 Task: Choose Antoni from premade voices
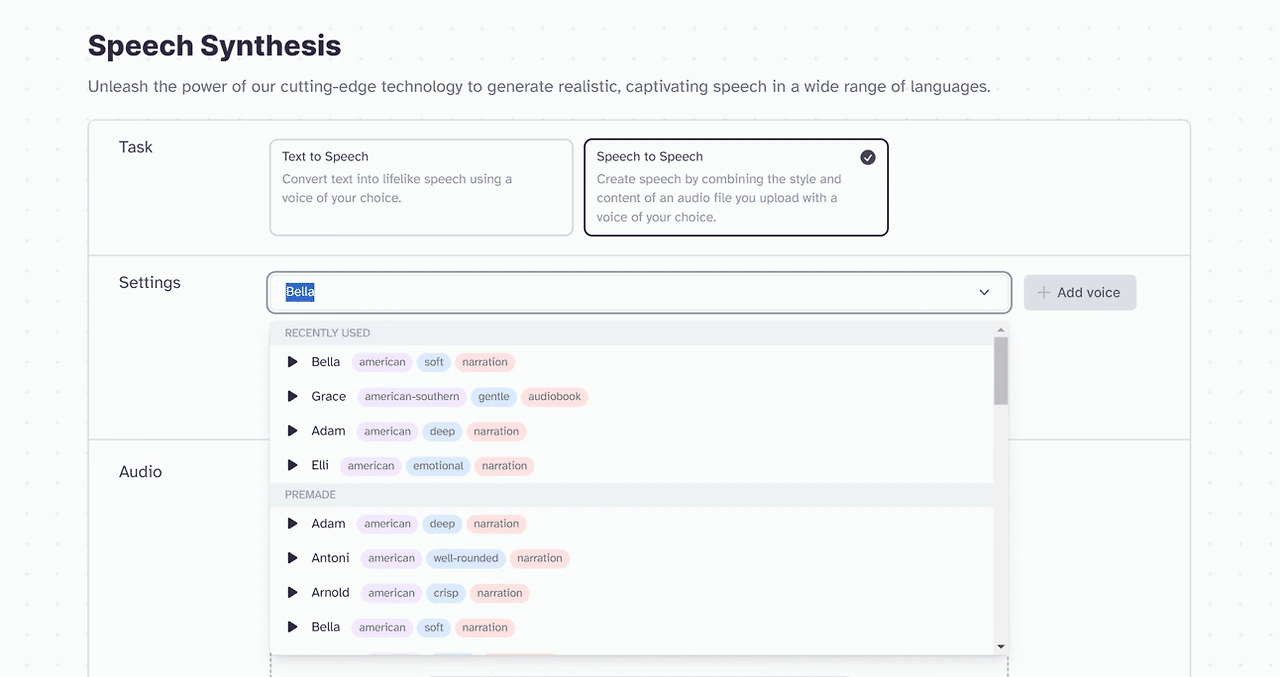tap(331, 558)
